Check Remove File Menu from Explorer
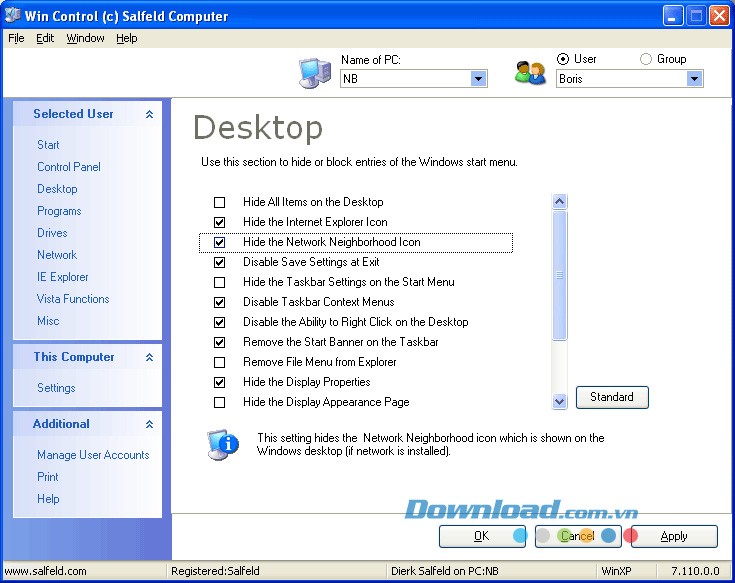The image size is (735, 583). [220, 362]
